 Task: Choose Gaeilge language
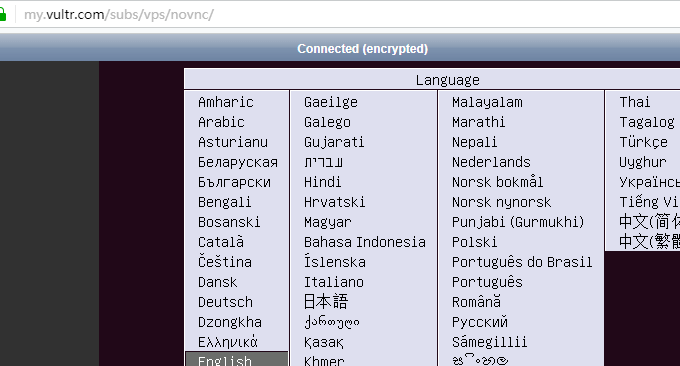pyautogui.click(x=331, y=102)
